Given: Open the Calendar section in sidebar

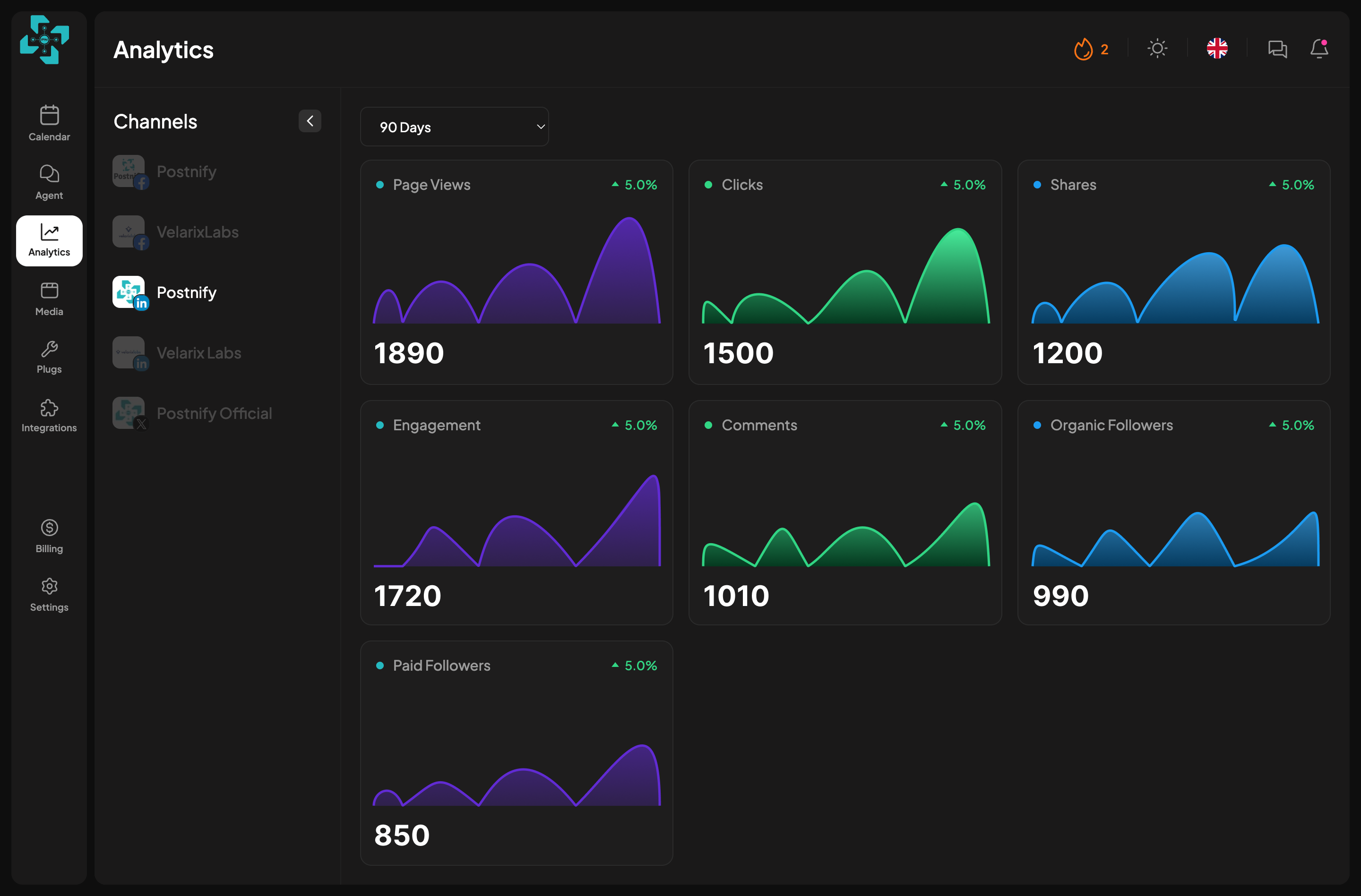Looking at the screenshot, I should (x=49, y=123).
